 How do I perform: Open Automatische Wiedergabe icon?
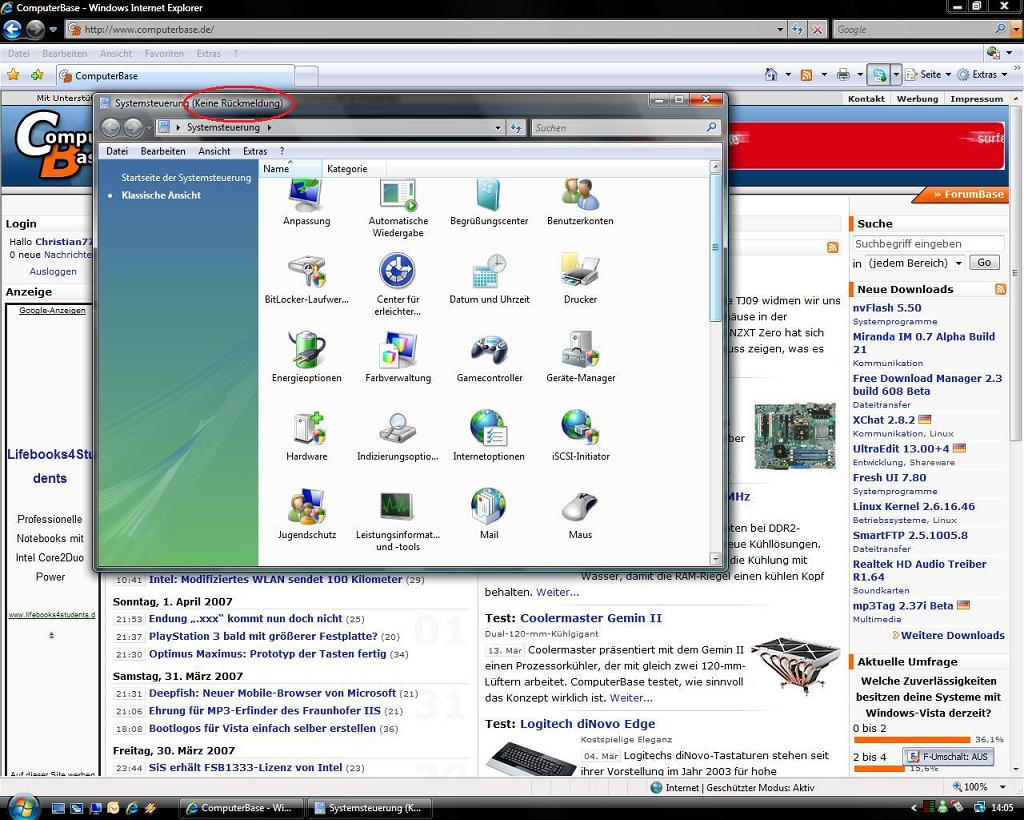(398, 209)
